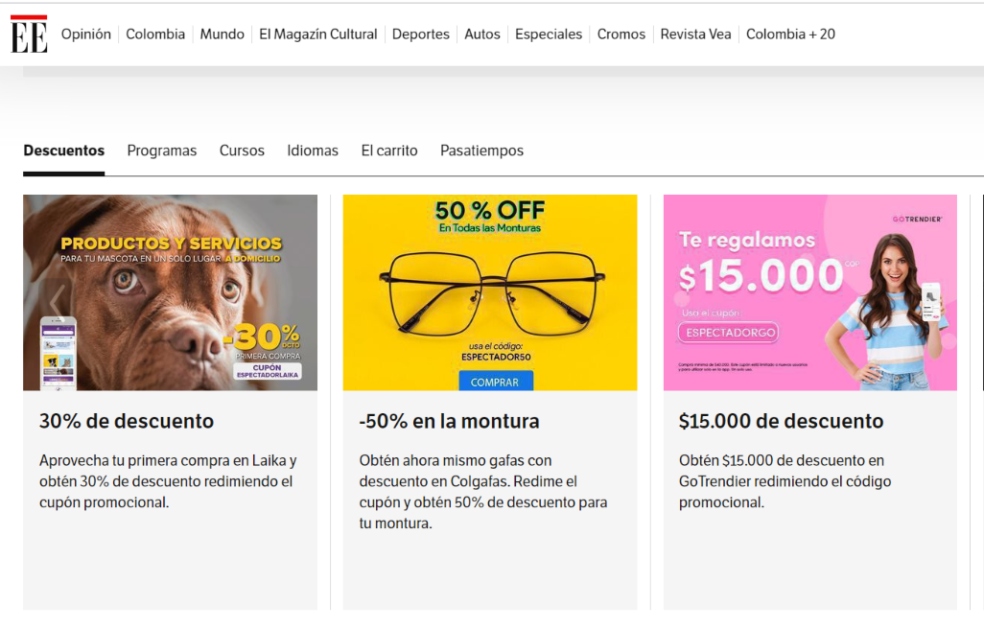Click the ESPECTADOR50 code text
The height and width of the screenshot is (628, 984).
click(x=496, y=357)
